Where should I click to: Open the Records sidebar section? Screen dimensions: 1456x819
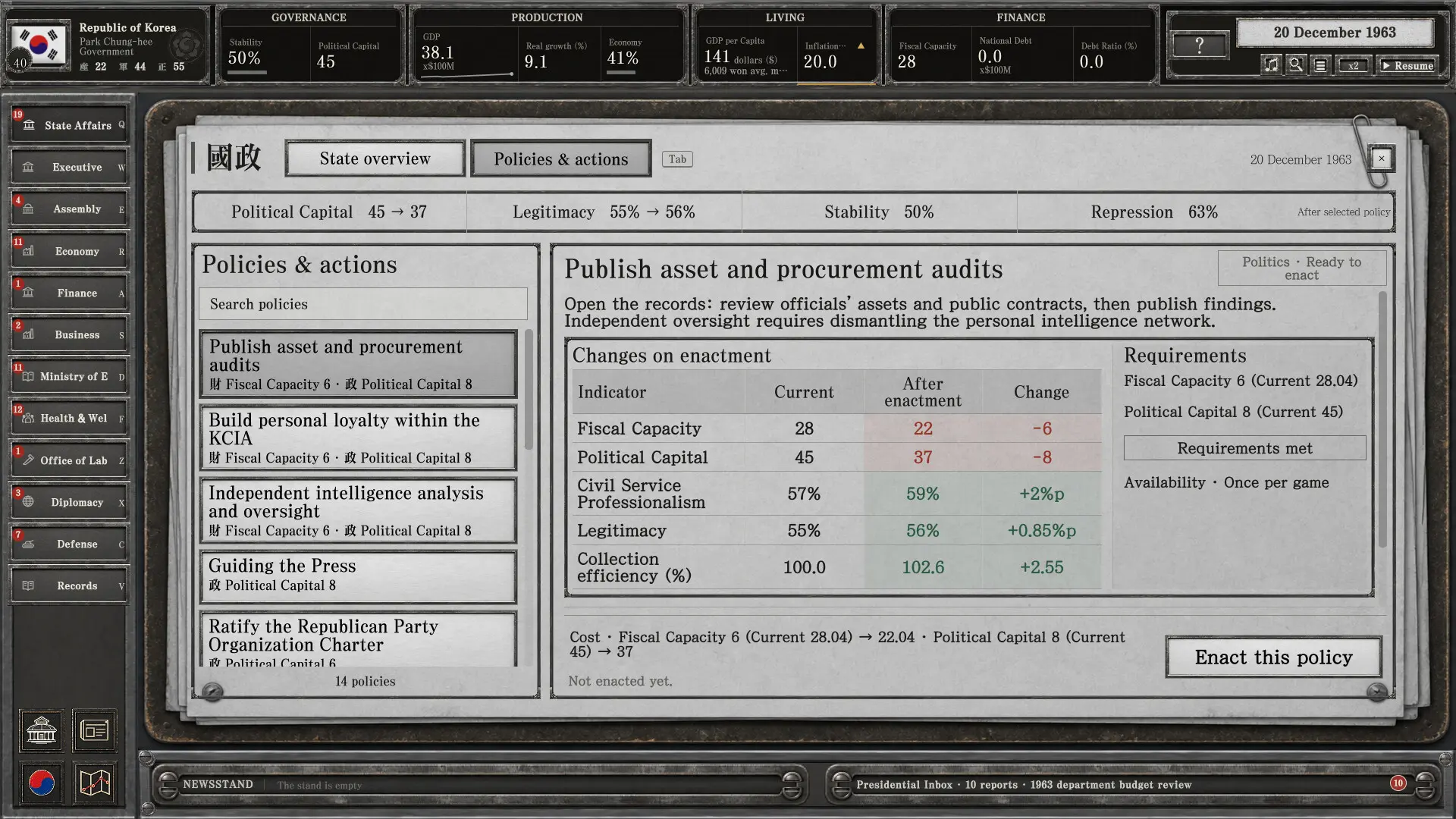coord(69,585)
